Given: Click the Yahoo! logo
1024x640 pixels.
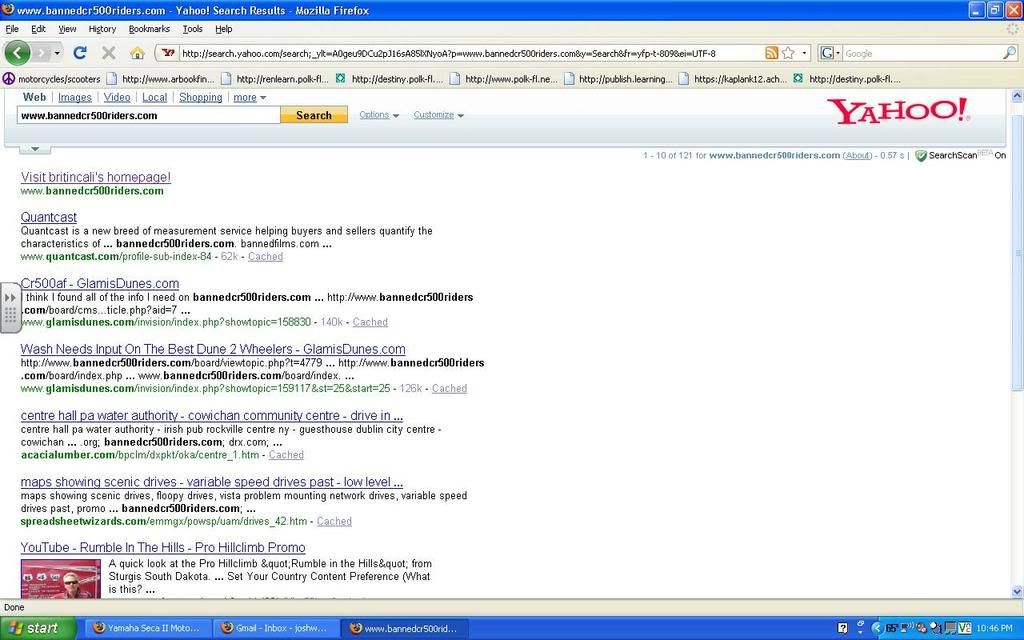Looking at the screenshot, I should coord(897,111).
